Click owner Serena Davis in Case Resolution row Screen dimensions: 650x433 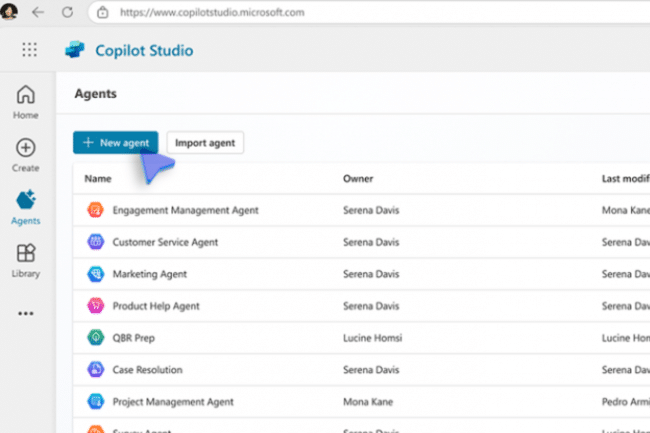click(371, 370)
